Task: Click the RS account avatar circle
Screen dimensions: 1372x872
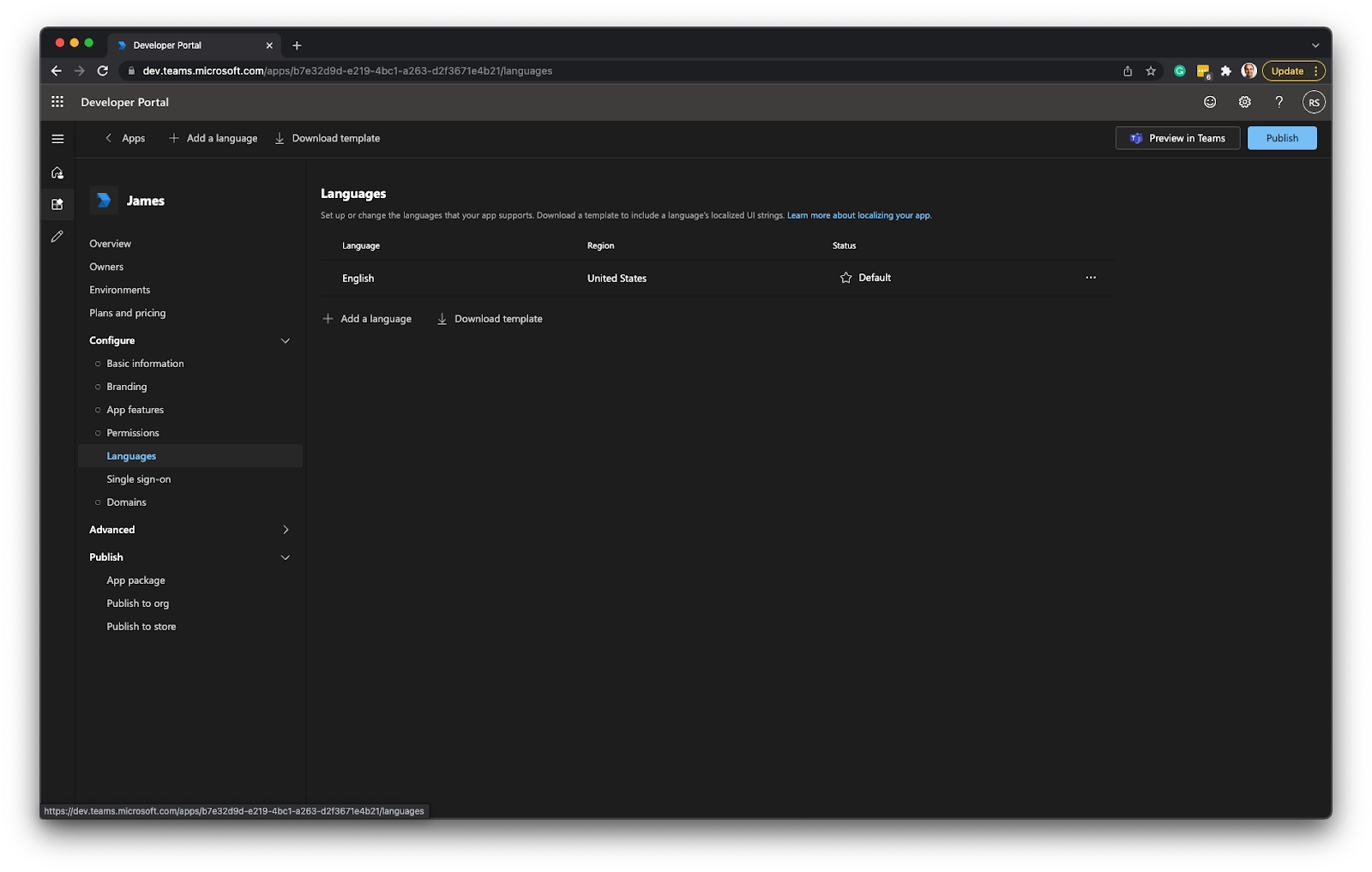Action: coord(1314,101)
